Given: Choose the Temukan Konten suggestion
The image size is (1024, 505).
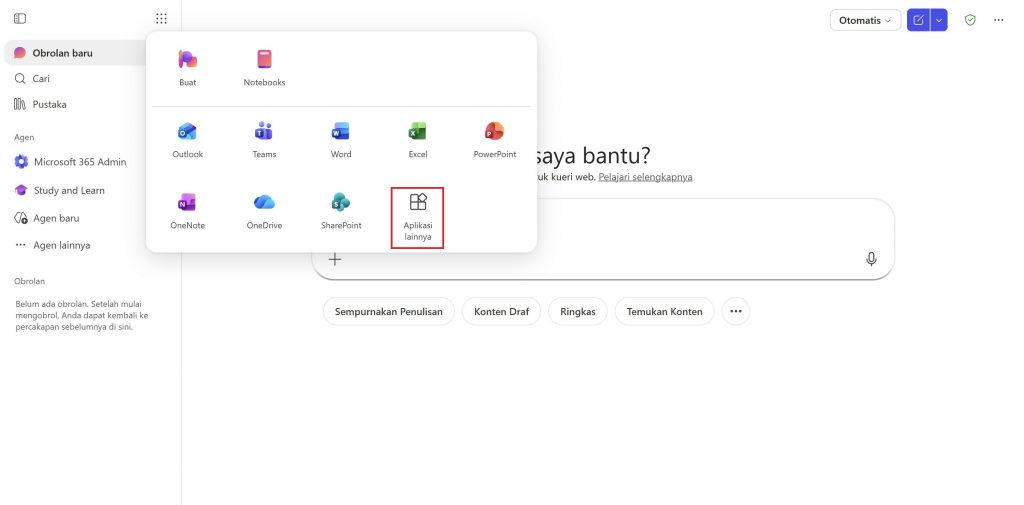Looking at the screenshot, I should coord(664,312).
